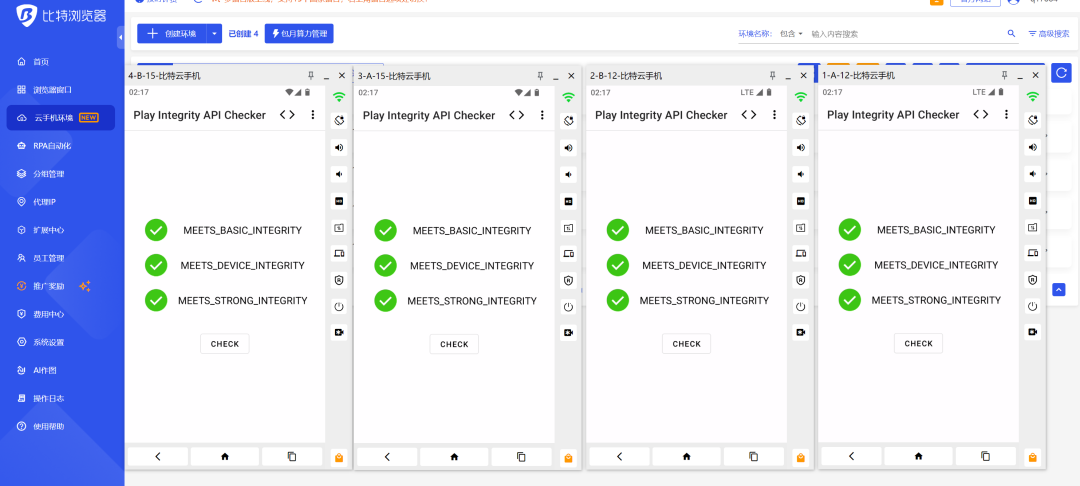Click code brackets icon in 2-B-12 phone
The width and height of the screenshot is (1080, 486).
pyautogui.click(x=749, y=115)
